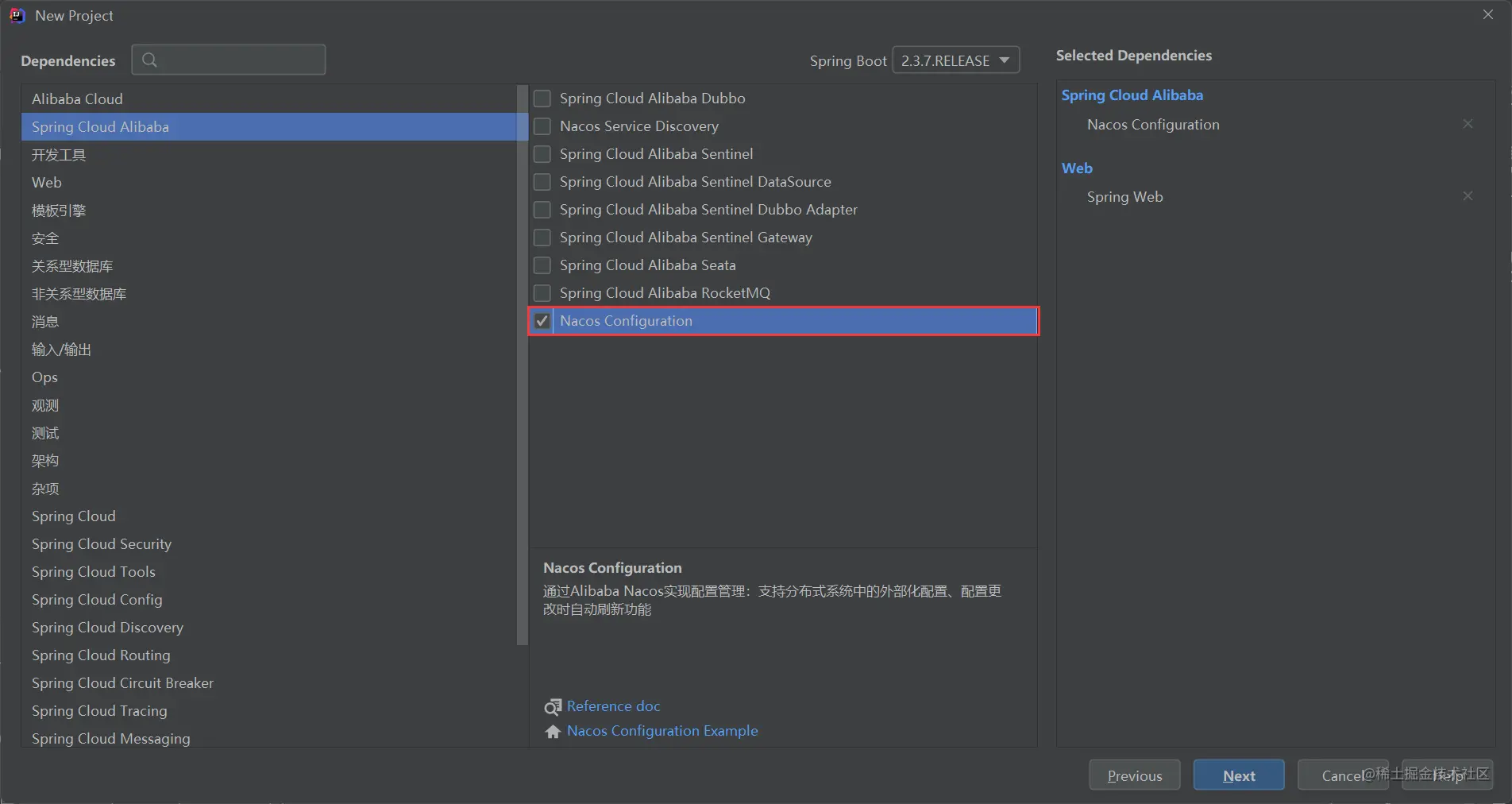The image size is (1512, 804).
Task: Click the Spring Cloud Alibaba group header
Action: click(x=1132, y=95)
